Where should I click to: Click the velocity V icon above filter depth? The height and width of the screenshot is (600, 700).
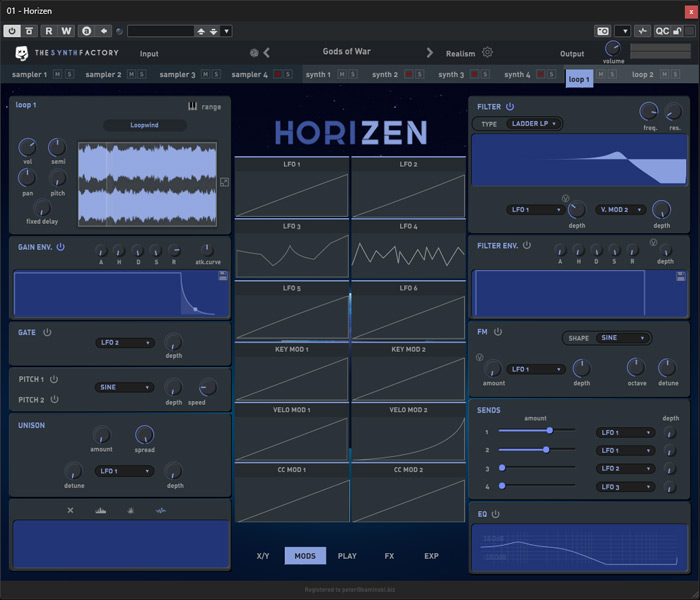tap(565, 199)
